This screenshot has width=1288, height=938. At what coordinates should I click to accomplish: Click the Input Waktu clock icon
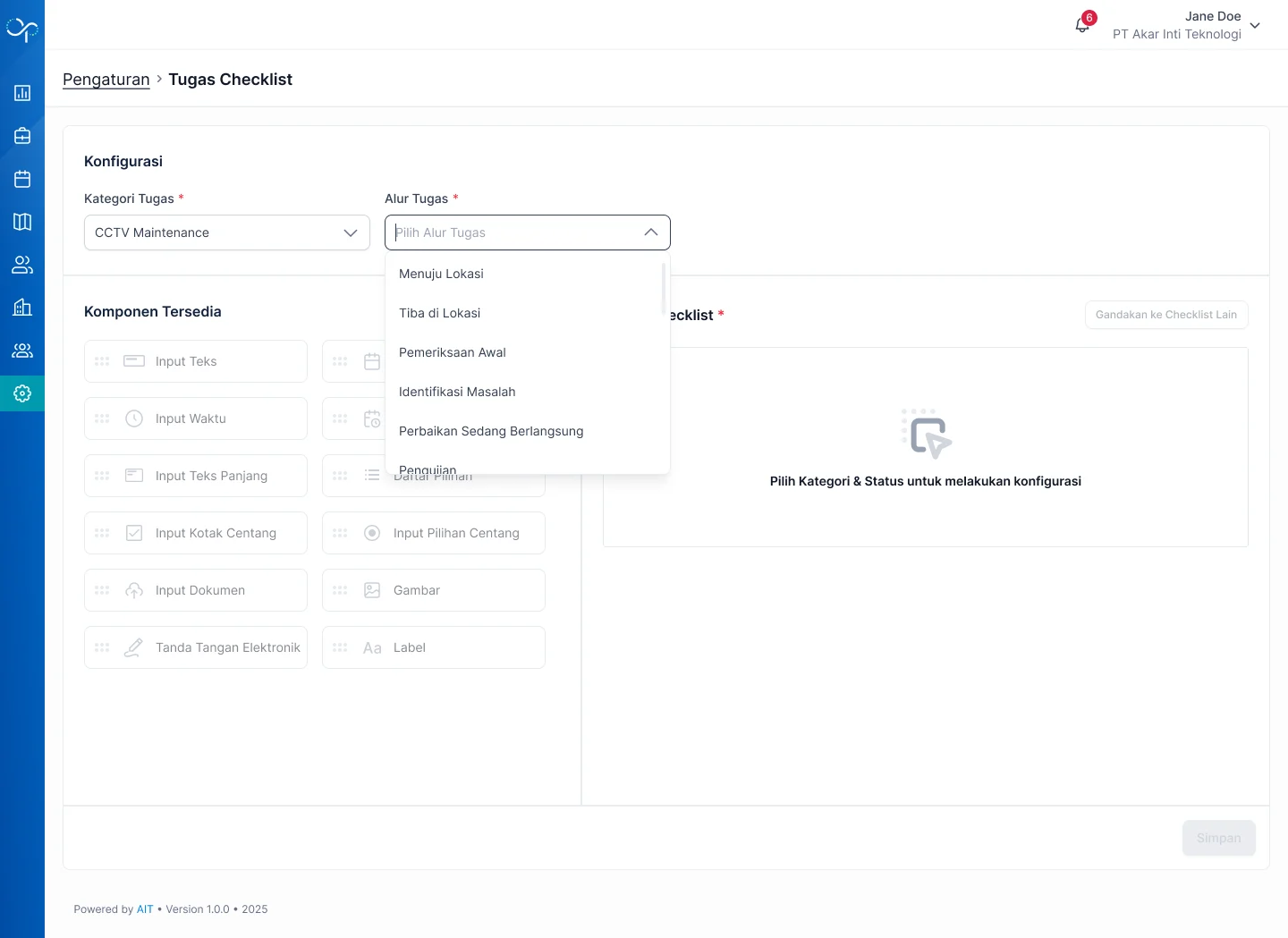(x=134, y=418)
